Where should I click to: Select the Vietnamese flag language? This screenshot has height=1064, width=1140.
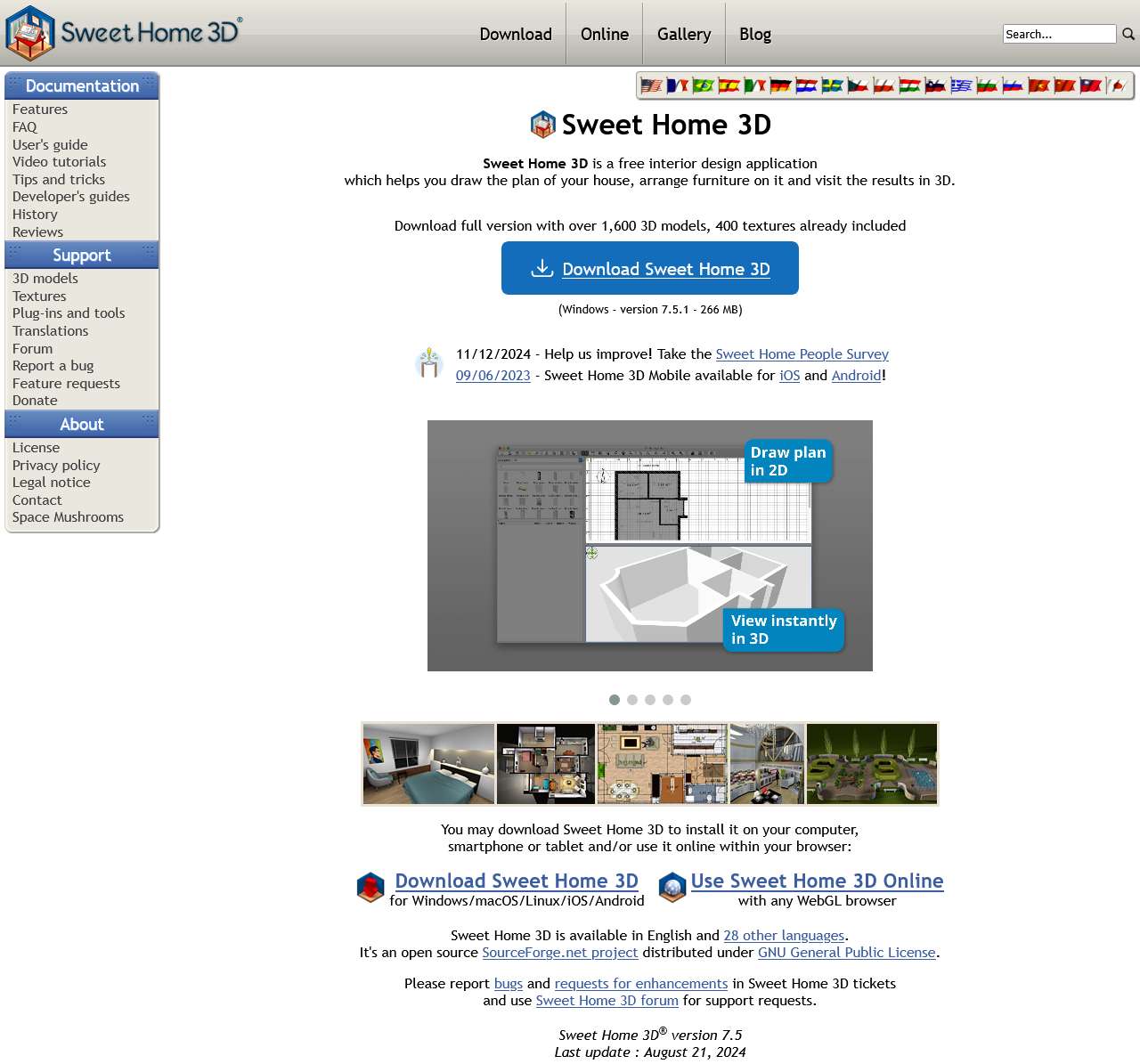[1039, 85]
